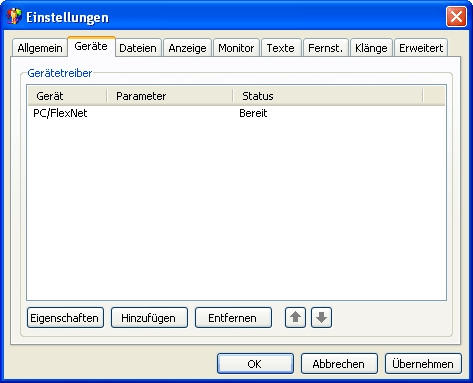Confirm the settings with OK
The width and height of the screenshot is (473, 383).
255,364
